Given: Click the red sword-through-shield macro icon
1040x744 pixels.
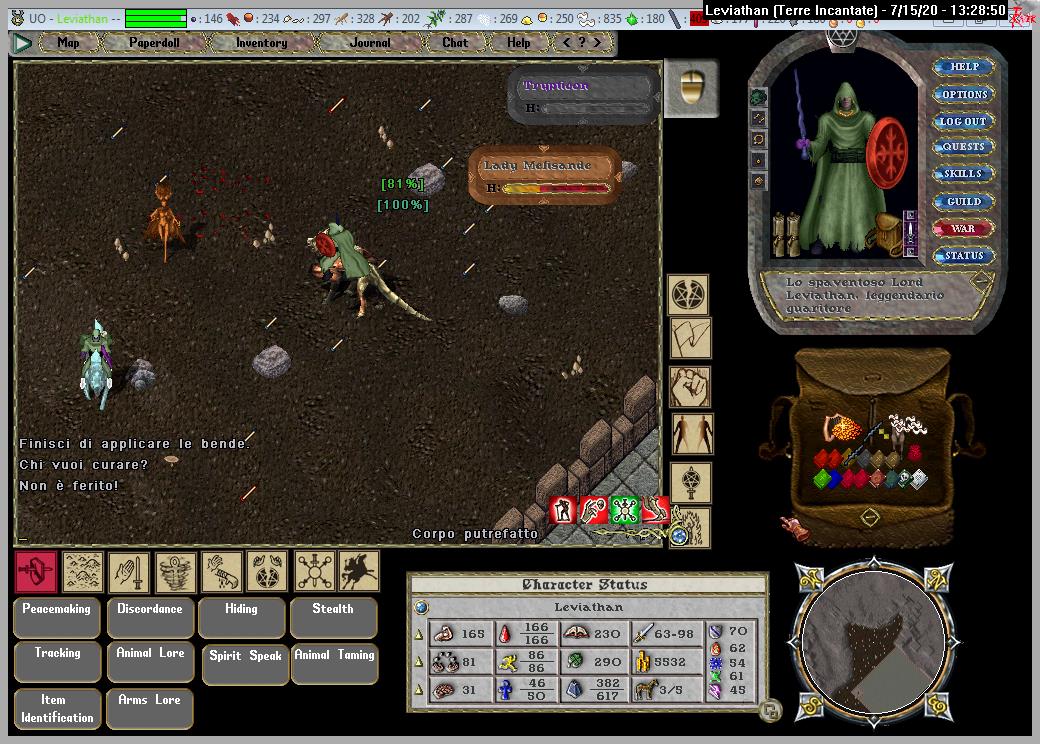Looking at the screenshot, I should point(36,571).
